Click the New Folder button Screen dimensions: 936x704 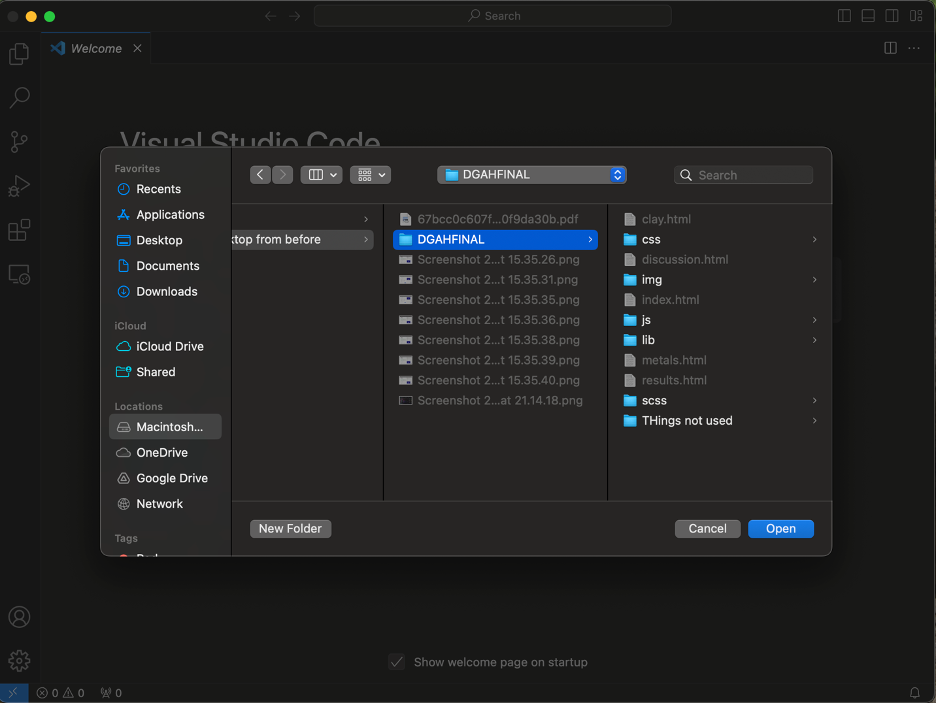pos(290,528)
